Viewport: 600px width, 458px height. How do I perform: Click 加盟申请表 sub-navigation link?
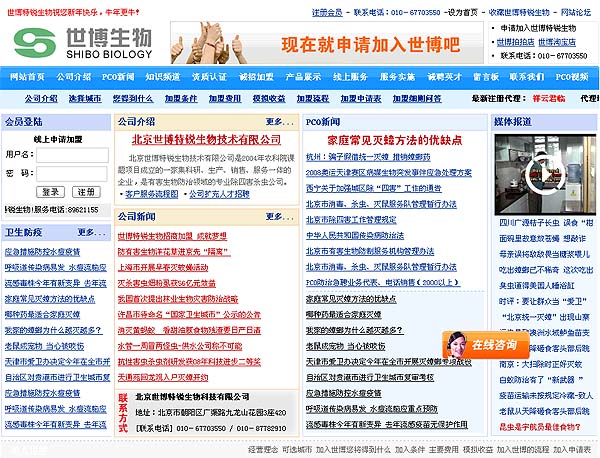click(361, 99)
